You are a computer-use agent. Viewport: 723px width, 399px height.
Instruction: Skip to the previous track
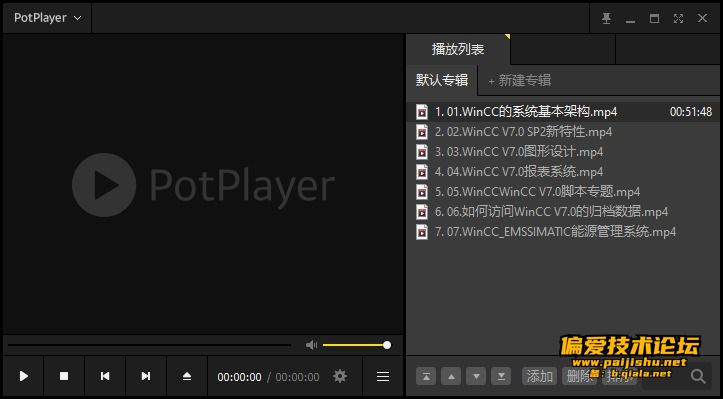[x=105, y=376]
